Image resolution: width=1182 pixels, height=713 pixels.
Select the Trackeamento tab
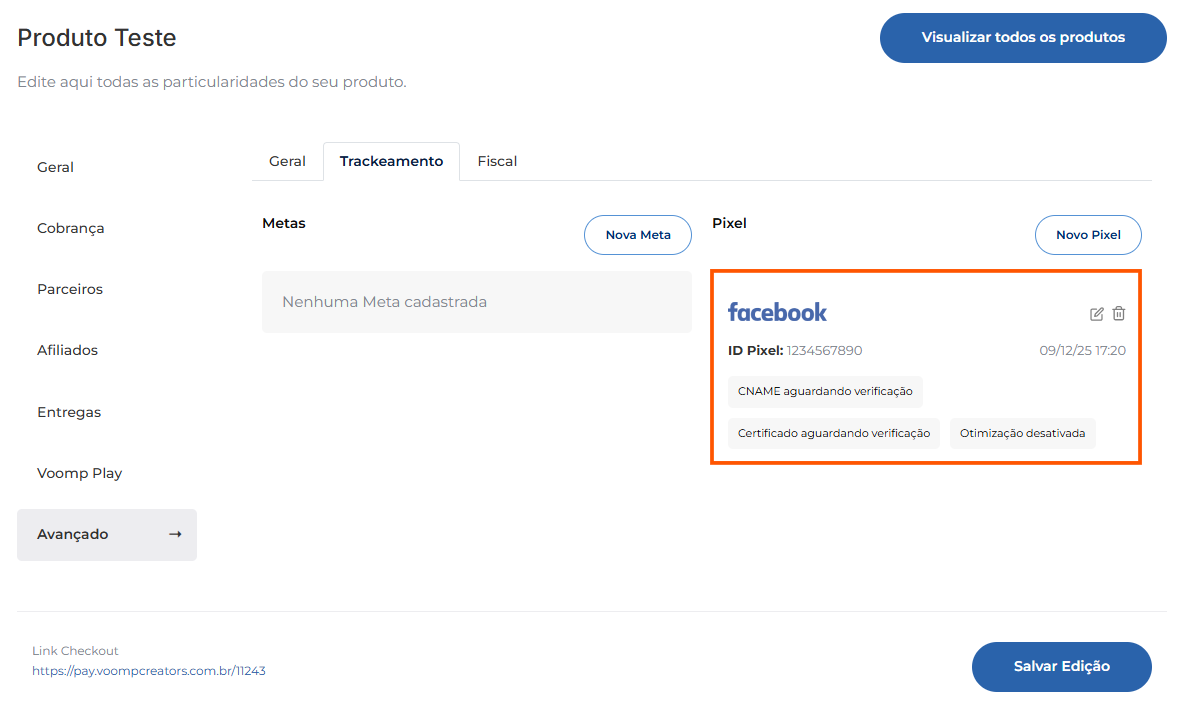point(391,161)
